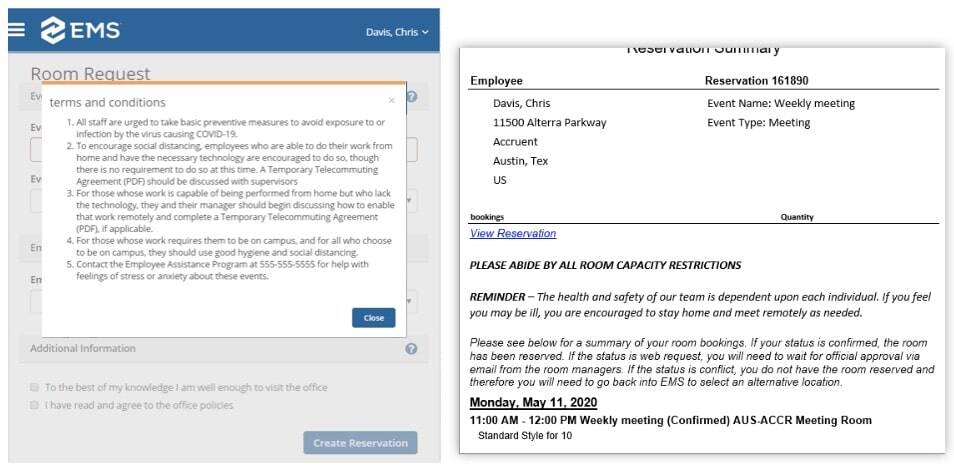Click the Create Reservation button
Image resolution: width=954 pixels, height=473 pixels.
(360, 443)
